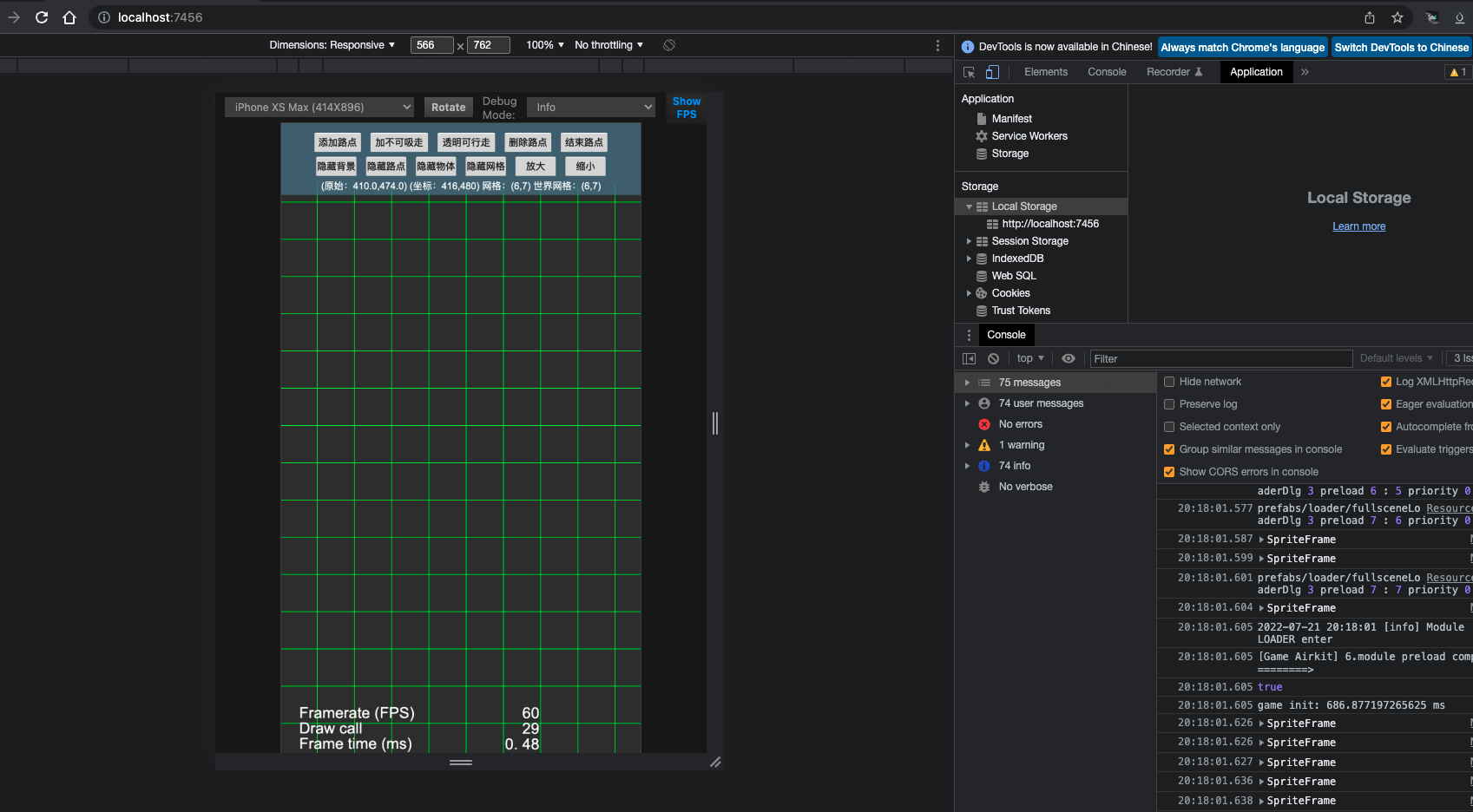Expand the Session Storage tree item
The image size is (1473, 812).
[x=969, y=241]
